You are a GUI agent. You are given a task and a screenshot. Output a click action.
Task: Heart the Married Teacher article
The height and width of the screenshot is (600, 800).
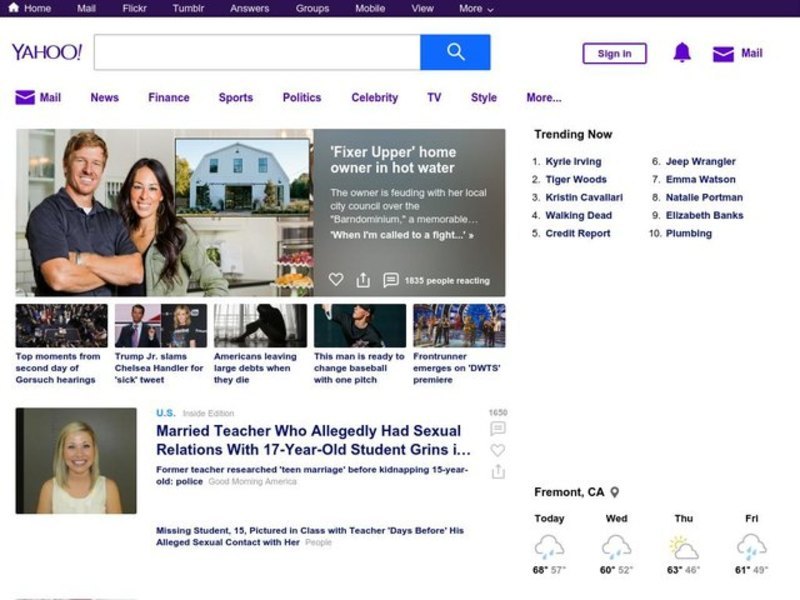tap(498, 450)
